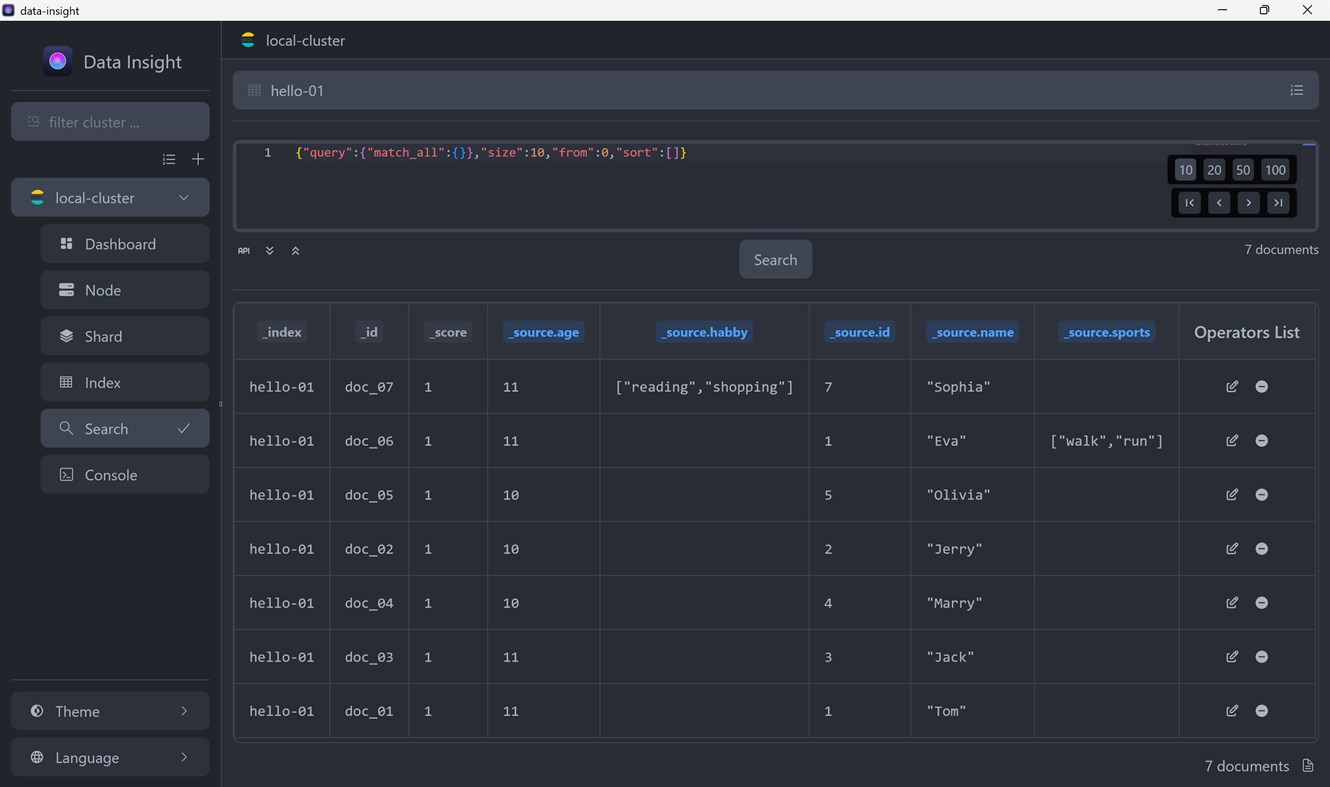Click the Data Insight logo icon
The height and width of the screenshot is (787, 1330).
pyautogui.click(x=58, y=61)
